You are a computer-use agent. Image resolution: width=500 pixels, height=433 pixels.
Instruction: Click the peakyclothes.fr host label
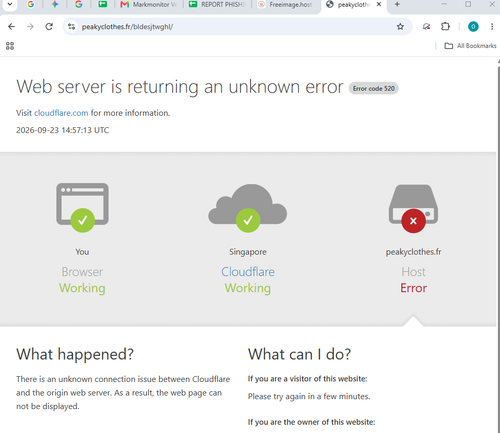click(413, 252)
